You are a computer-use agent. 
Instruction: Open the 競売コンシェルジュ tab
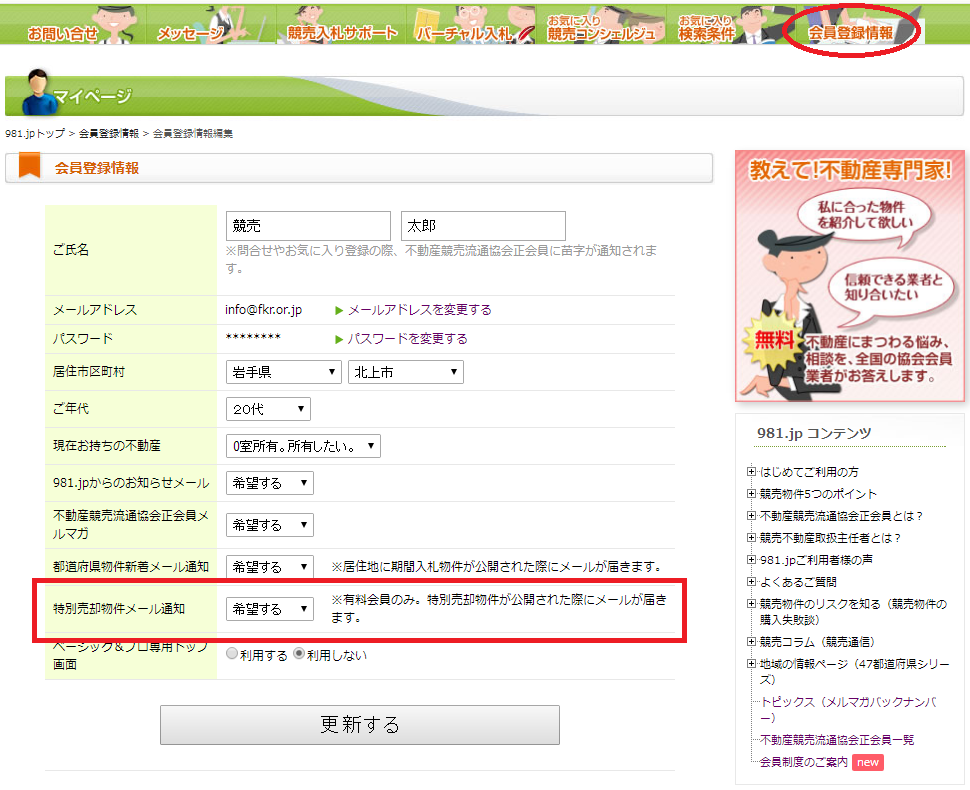(x=601, y=25)
